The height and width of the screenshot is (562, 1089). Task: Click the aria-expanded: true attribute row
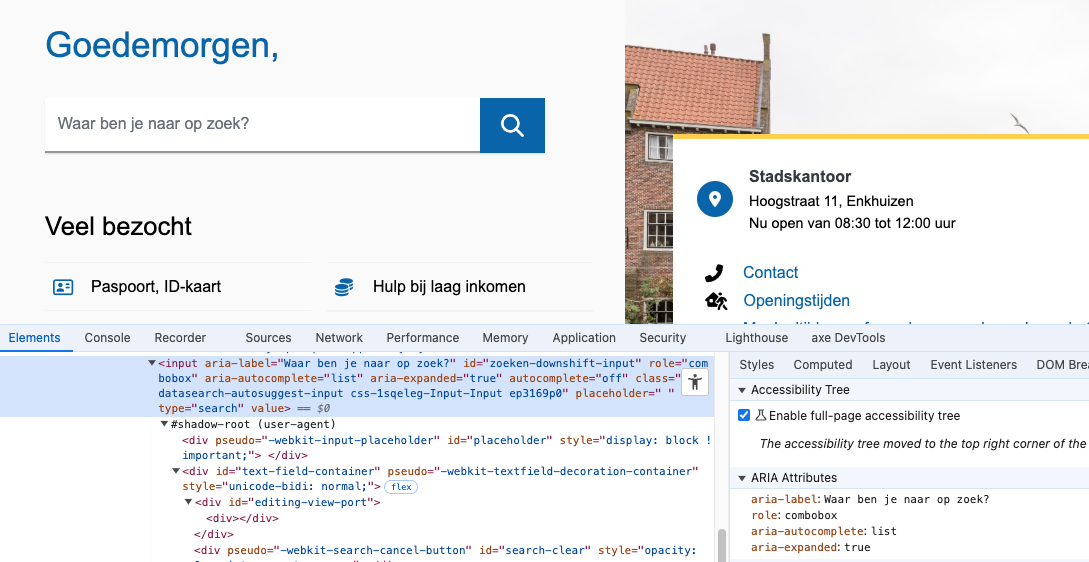(810, 547)
